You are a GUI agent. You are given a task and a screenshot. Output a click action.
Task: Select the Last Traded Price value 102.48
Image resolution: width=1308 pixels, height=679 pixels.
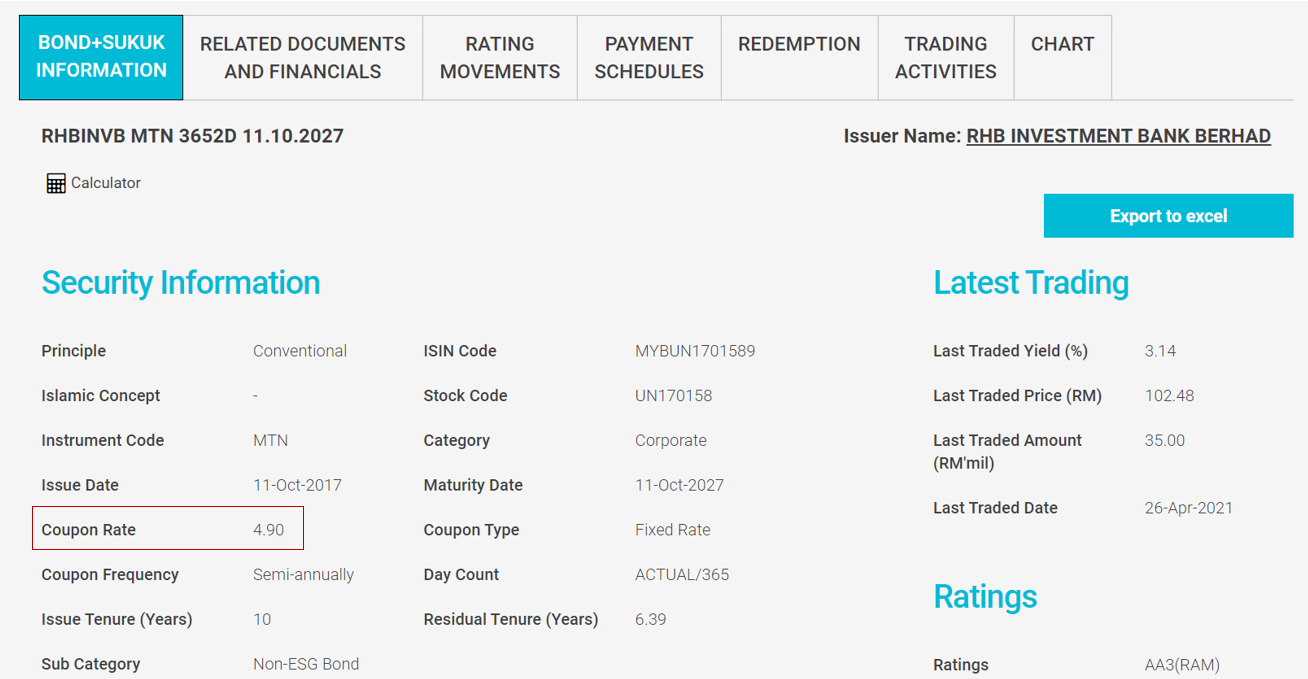pyautogui.click(x=1170, y=396)
